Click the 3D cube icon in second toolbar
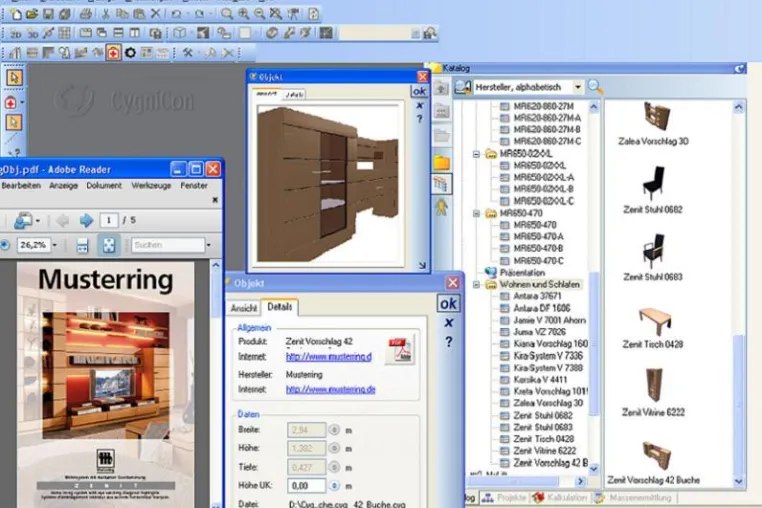 (x=179, y=33)
